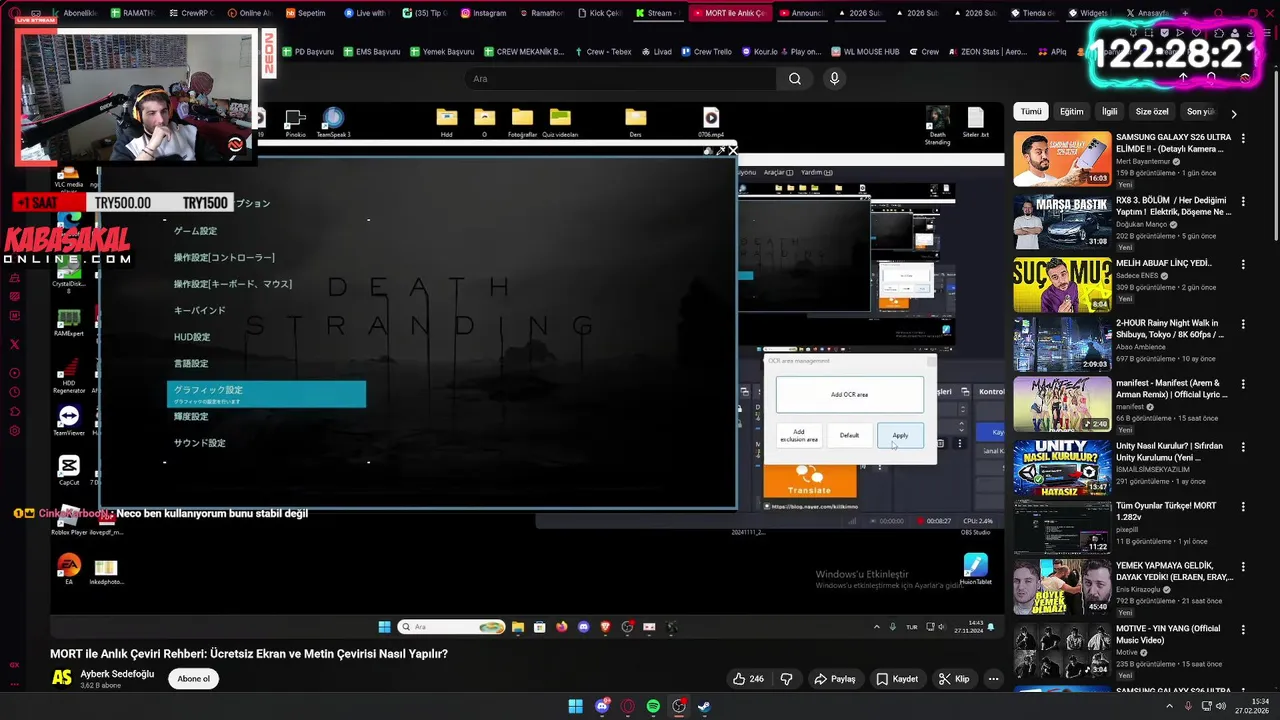Open Discord from the taskbar

pyautogui.click(x=602, y=706)
